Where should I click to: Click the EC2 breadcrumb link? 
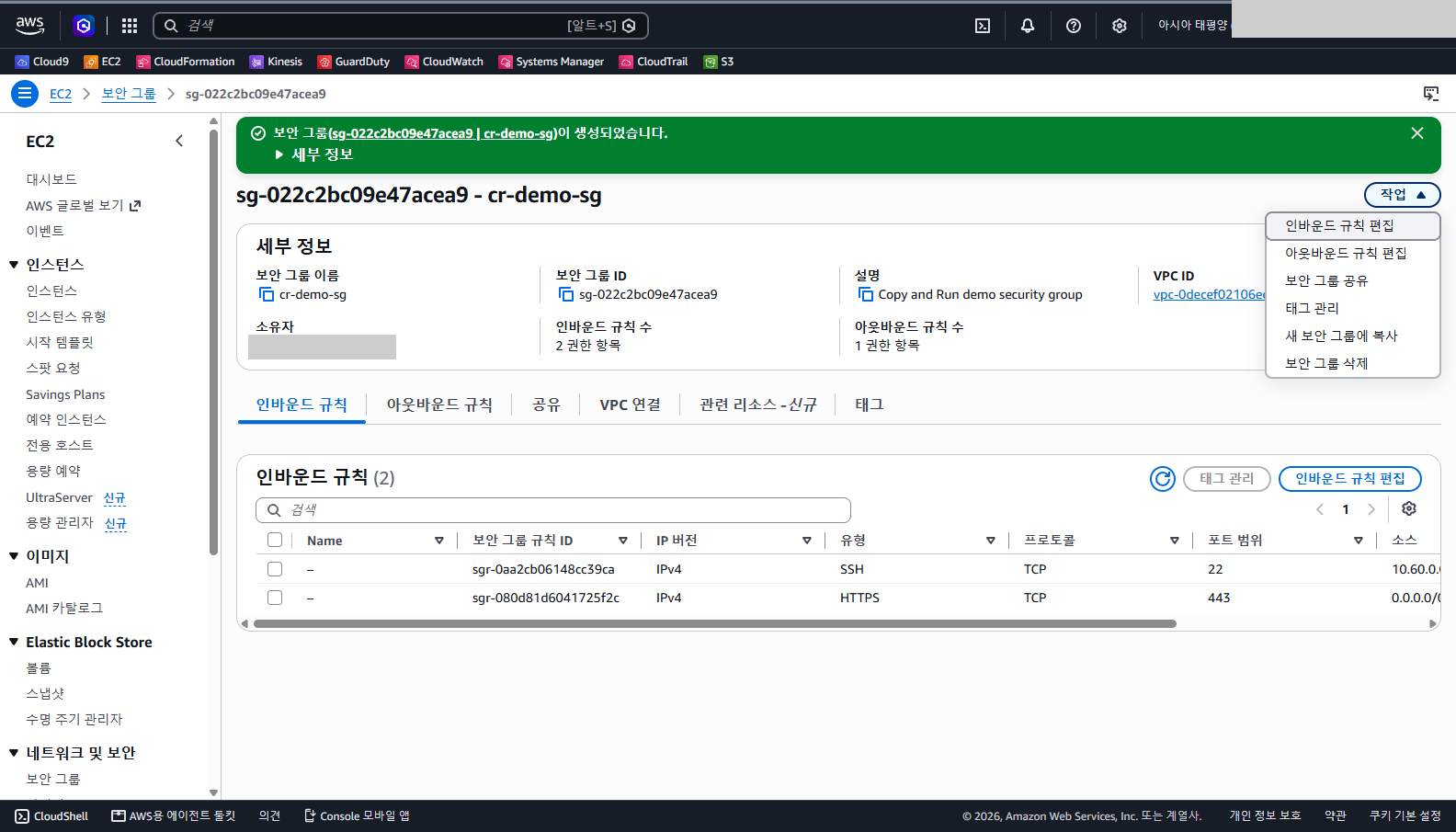61,94
